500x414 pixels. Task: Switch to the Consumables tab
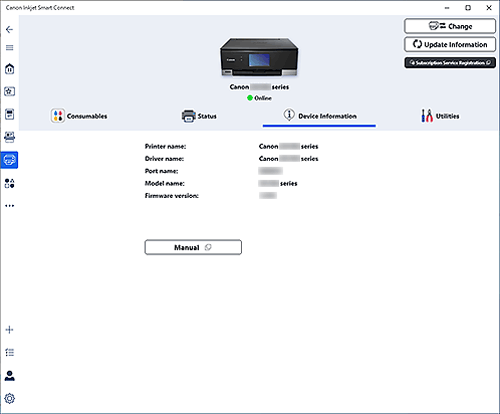[x=79, y=116]
